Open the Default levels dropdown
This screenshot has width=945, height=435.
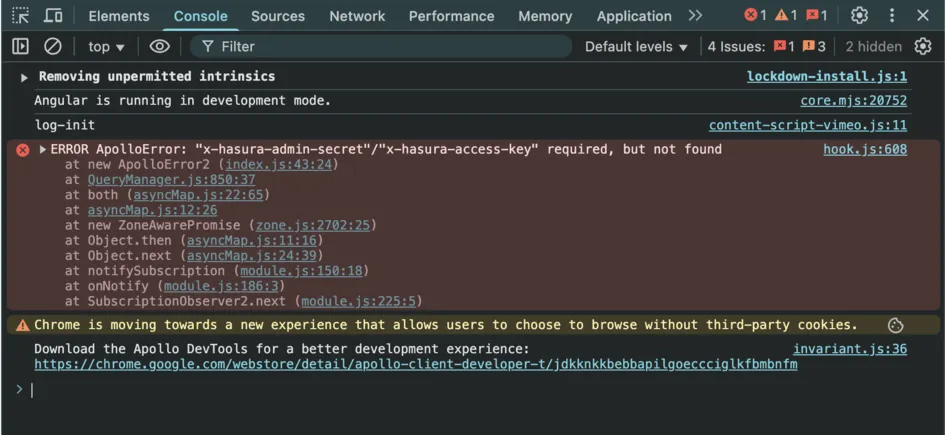[636, 46]
